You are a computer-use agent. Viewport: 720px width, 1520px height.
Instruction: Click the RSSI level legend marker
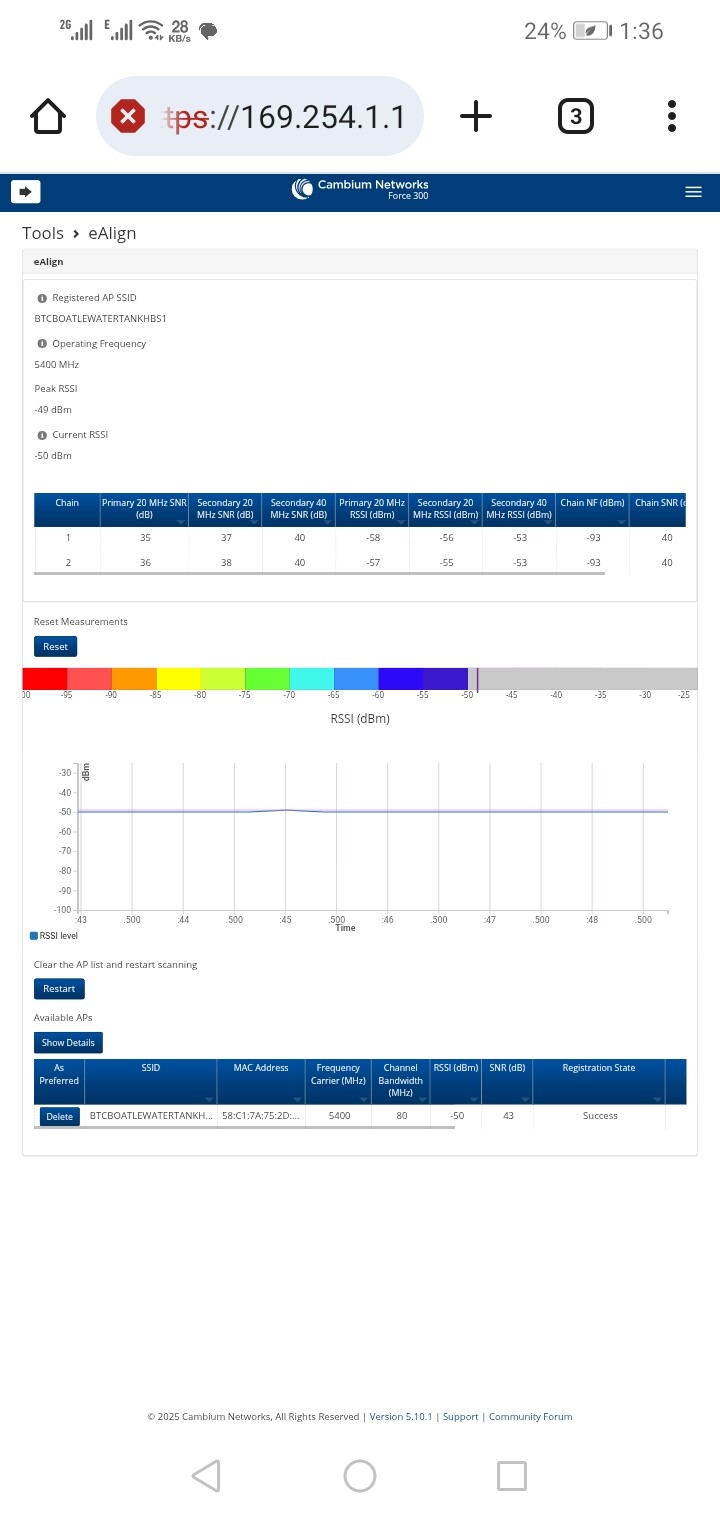pos(34,936)
